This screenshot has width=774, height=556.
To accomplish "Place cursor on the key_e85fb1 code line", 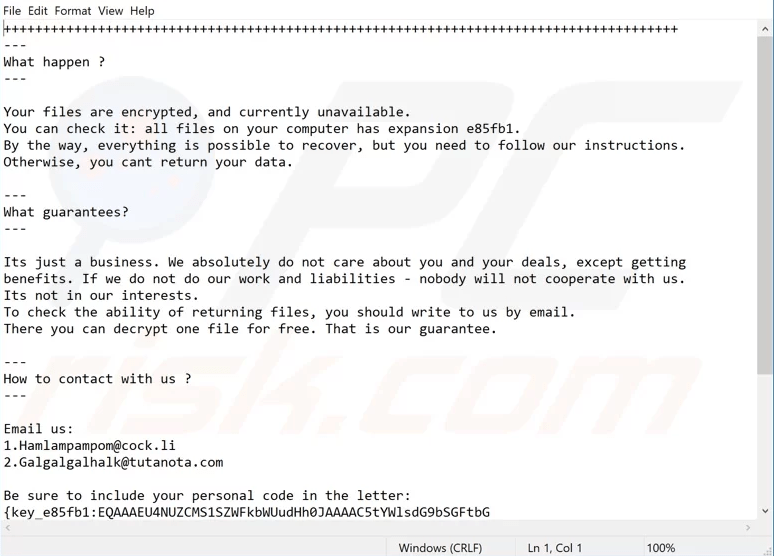I will click(x=246, y=512).
